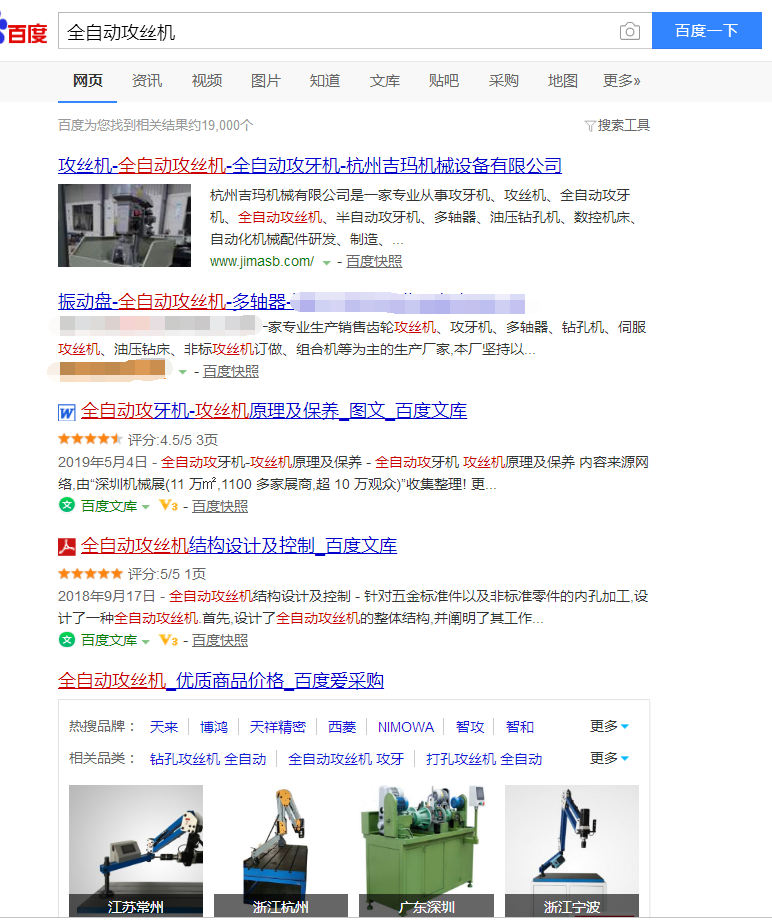Click green shield icon under 结构设计及控制 result
The height and width of the screenshot is (924, 772).
click(67, 639)
